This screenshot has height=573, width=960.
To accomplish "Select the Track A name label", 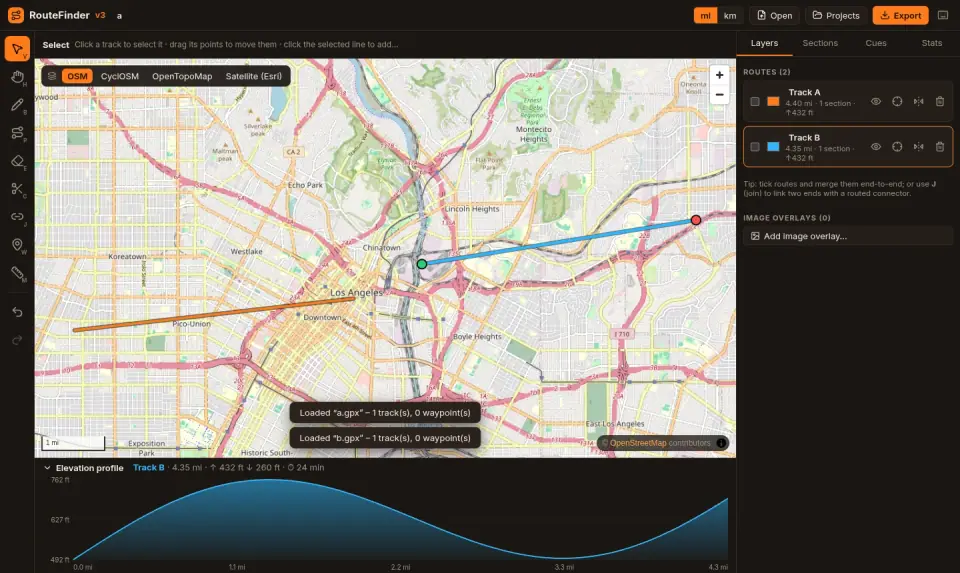I will pos(804,92).
